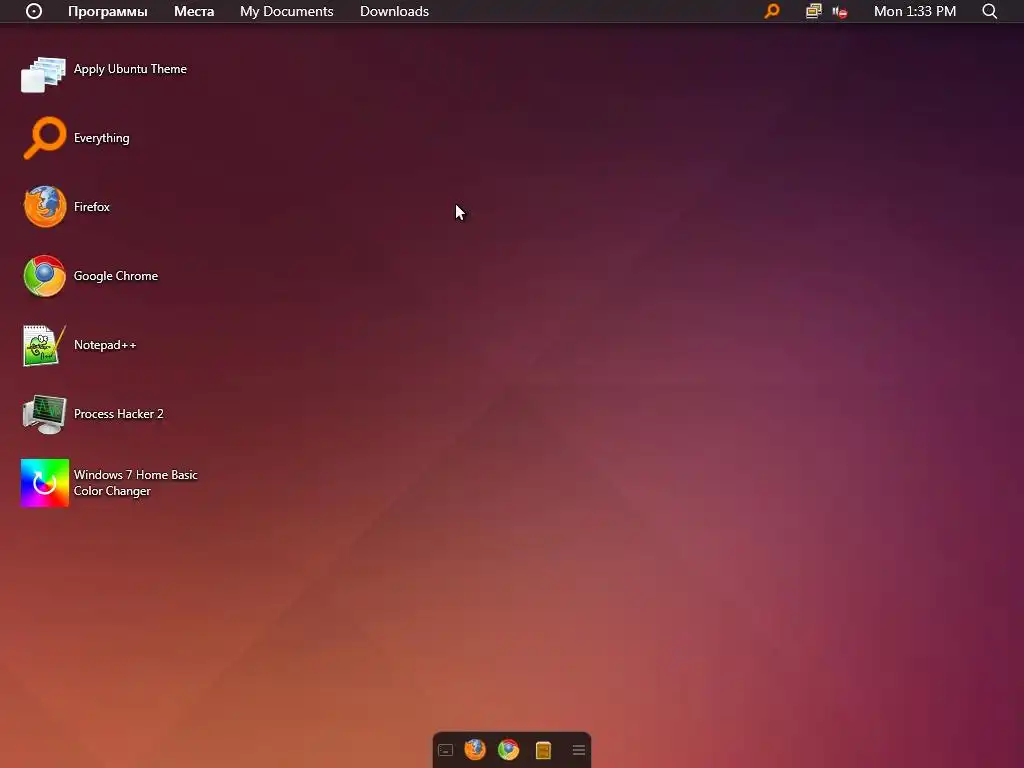1024x768 pixels.
Task: Open the Места menu
Action: click(x=194, y=11)
